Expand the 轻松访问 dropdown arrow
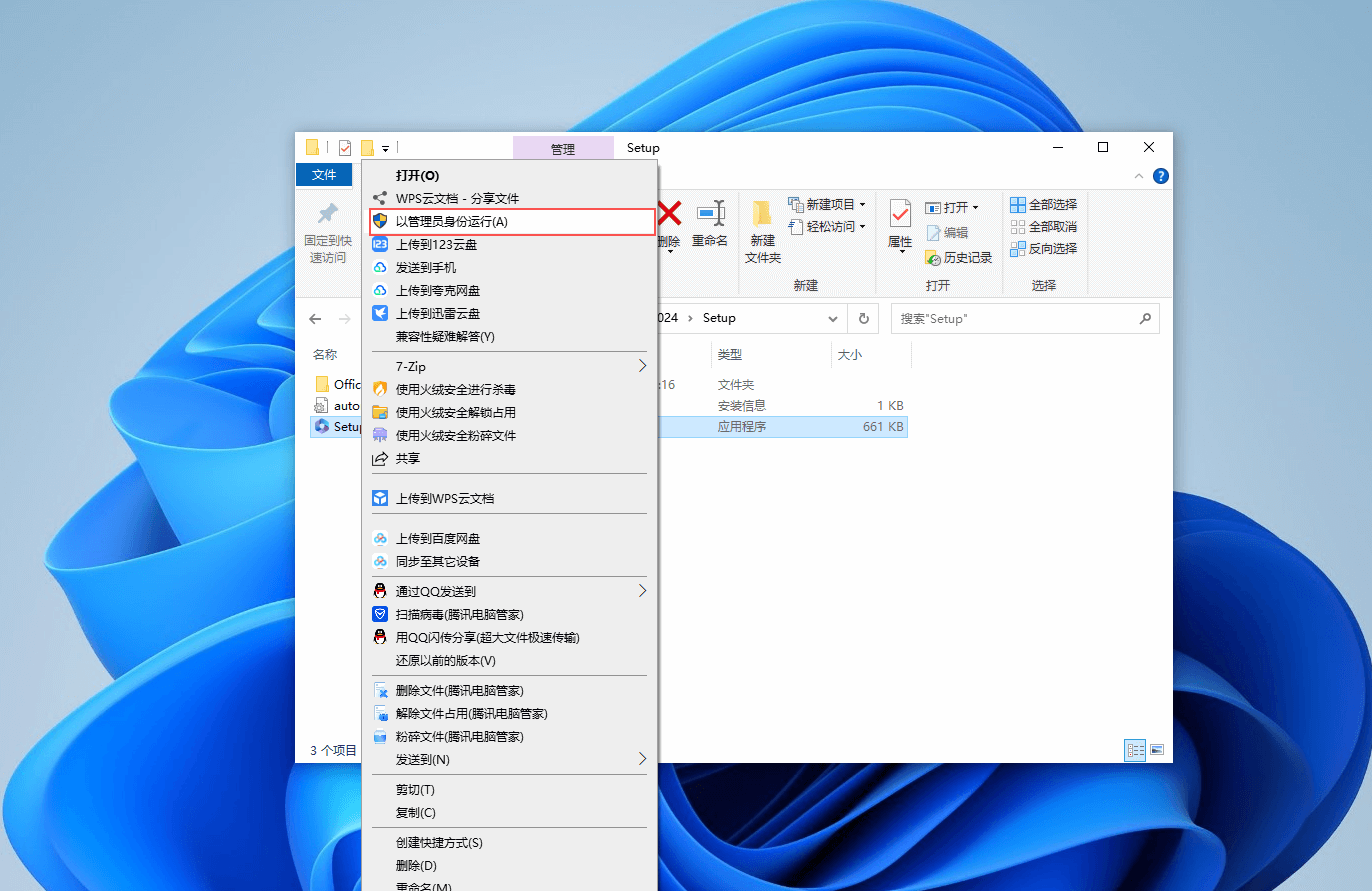 click(864, 226)
